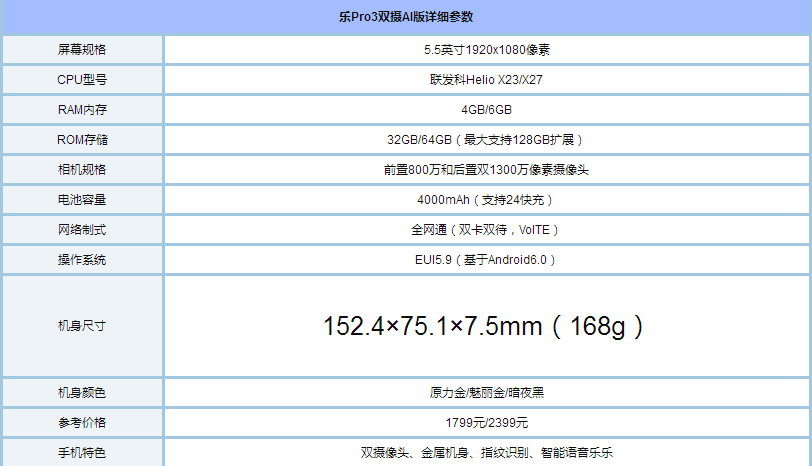Image resolution: width=812 pixels, height=466 pixels.
Task: Select the 机身尺寸 label cell
Action: (82, 326)
